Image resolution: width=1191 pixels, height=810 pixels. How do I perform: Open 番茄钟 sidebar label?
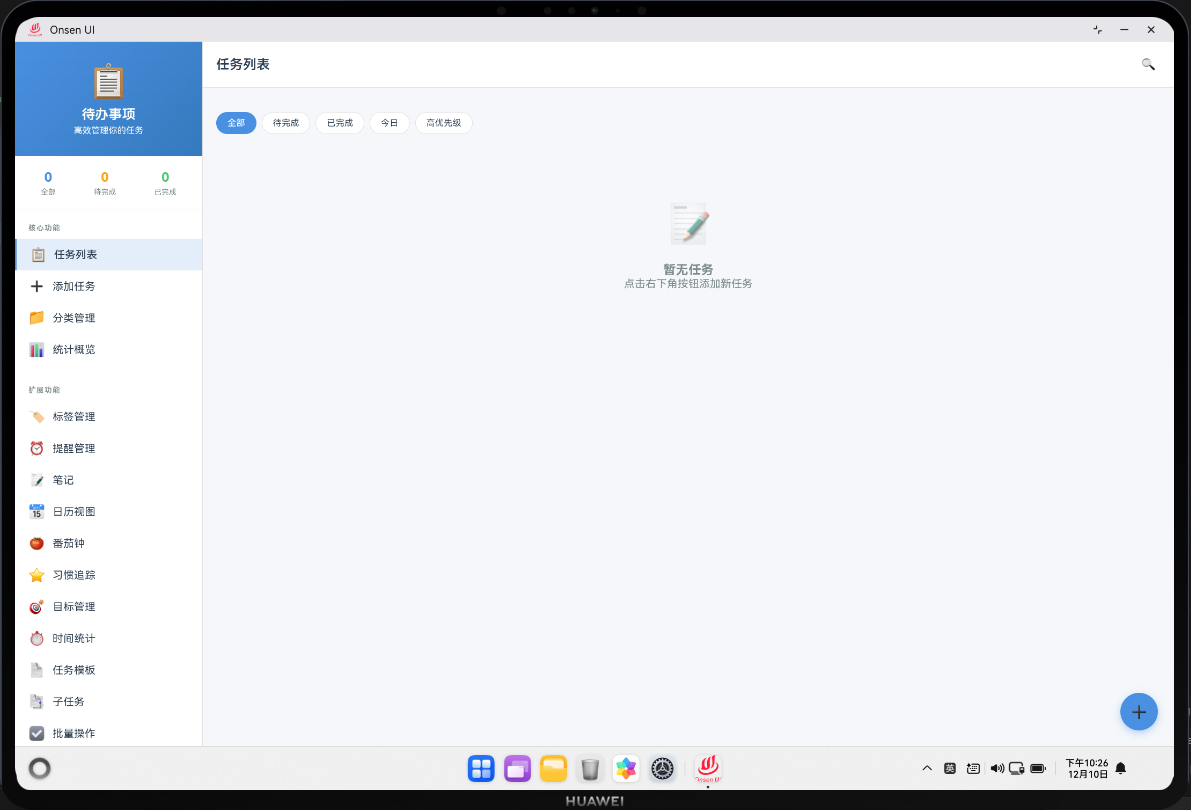(68, 543)
